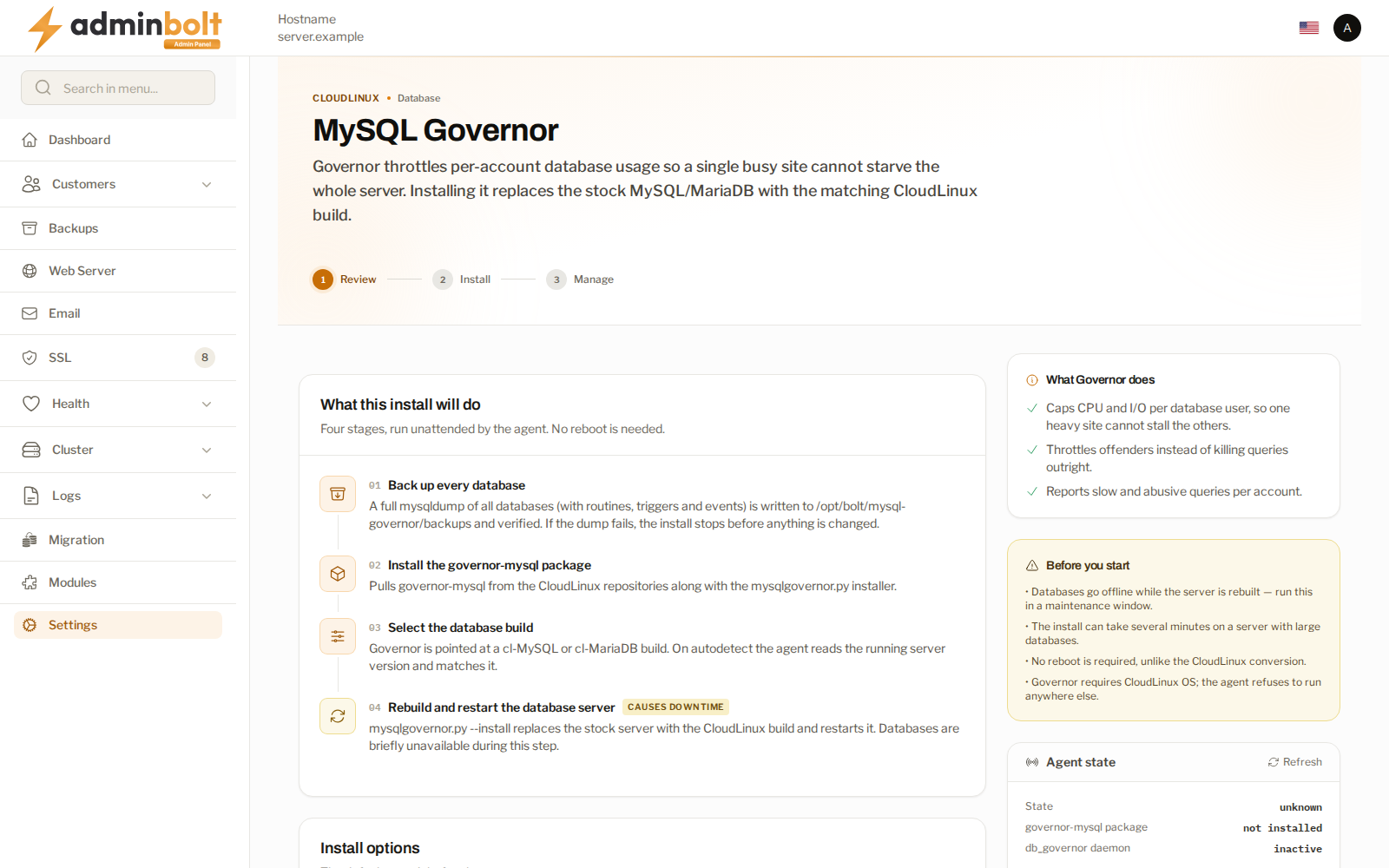Click the CLOUDLINUX breadcrumb link
The image size is (1389, 868).
click(x=346, y=98)
